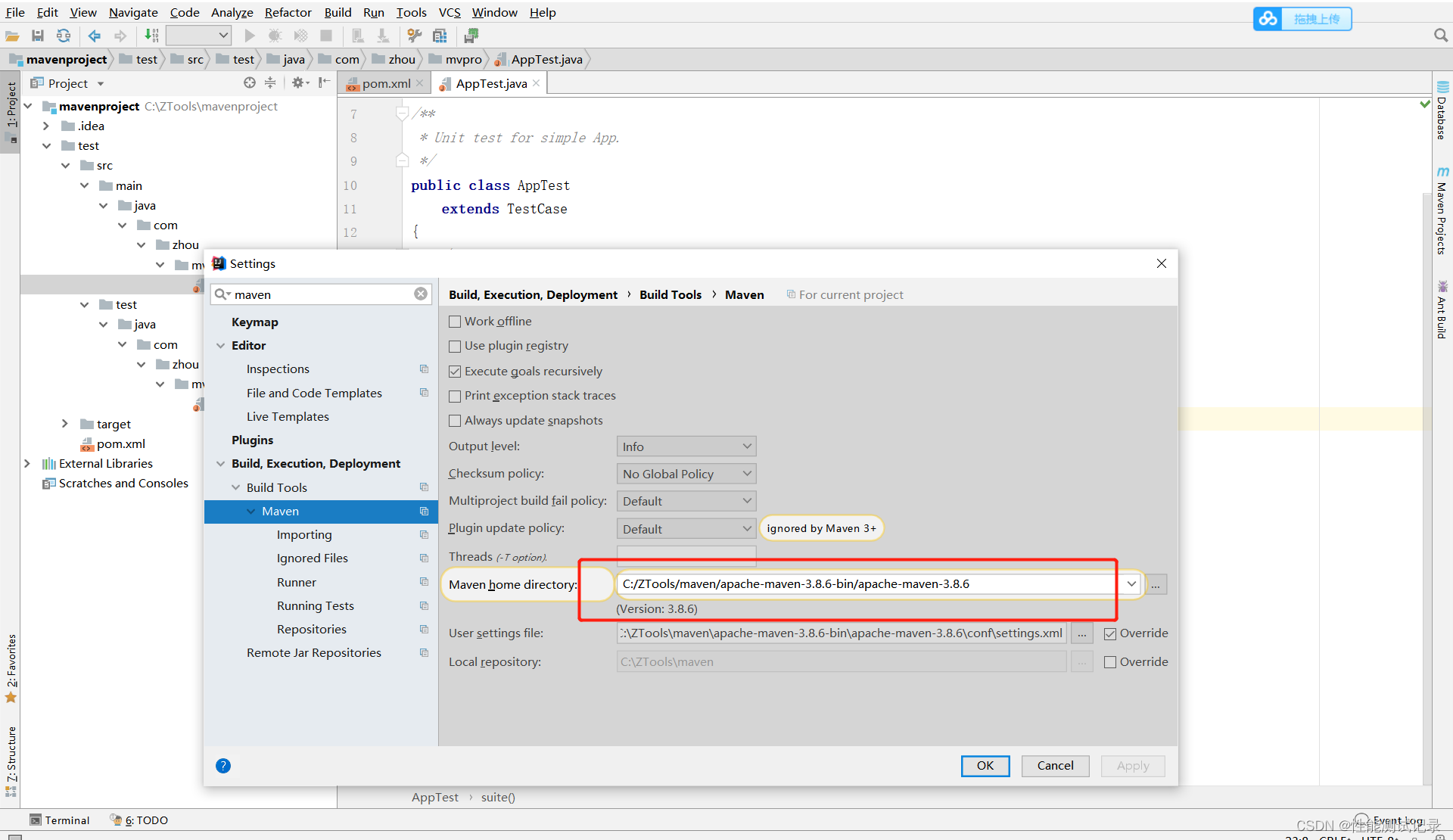This screenshot has width=1453, height=840.
Task: Click the settings search field containing maven
Action: pos(321,294)
